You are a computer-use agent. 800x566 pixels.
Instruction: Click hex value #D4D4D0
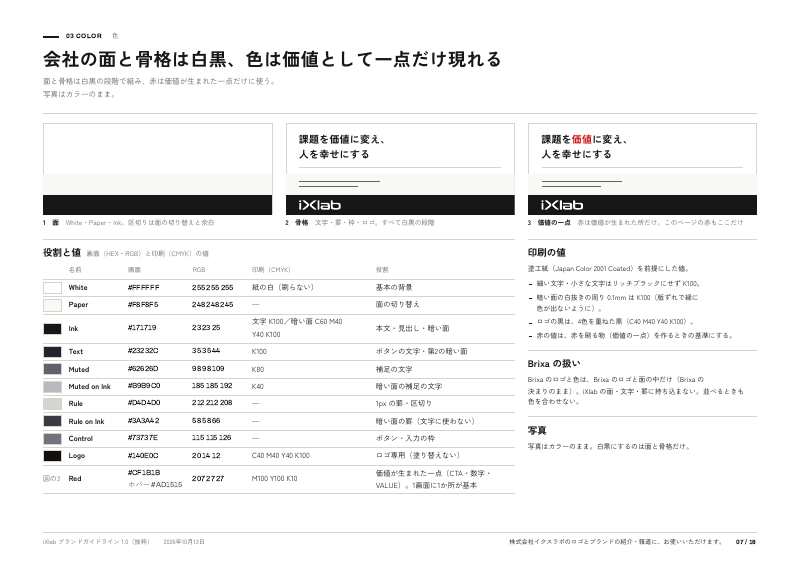click(x=144, y=403)
